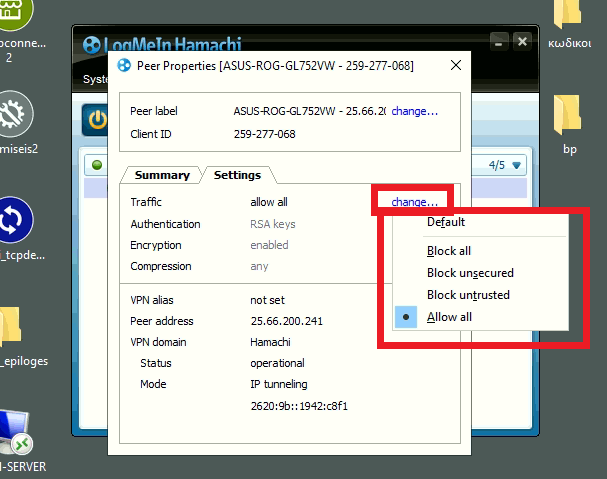
Task: Pick Default in traffic menu
Action: pos(446,222)
